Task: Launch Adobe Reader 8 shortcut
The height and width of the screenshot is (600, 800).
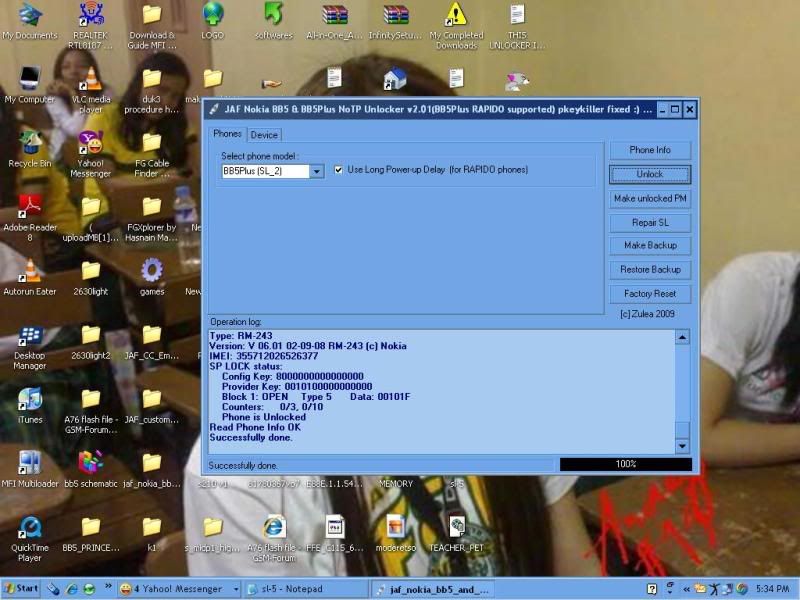Action: [x=30, y=218]
